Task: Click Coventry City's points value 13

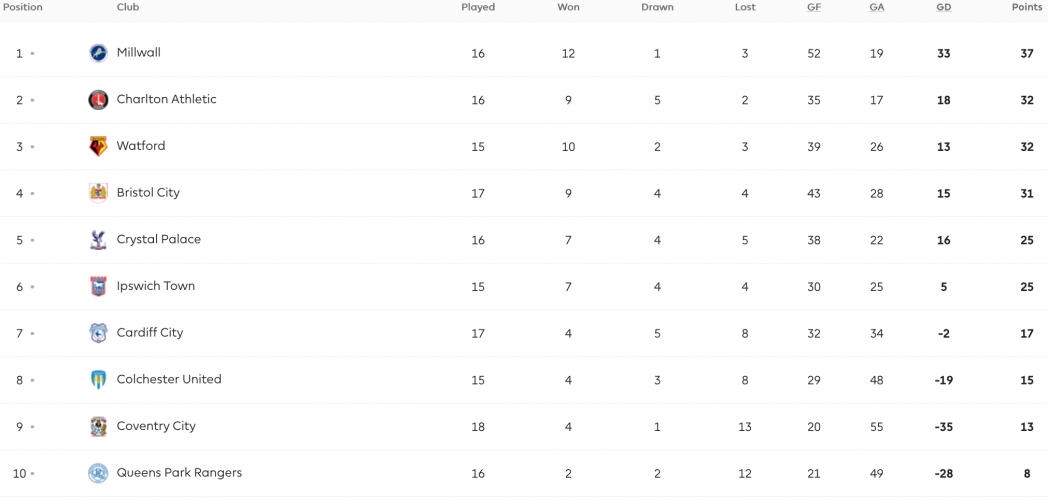Action: [1027, 427]
